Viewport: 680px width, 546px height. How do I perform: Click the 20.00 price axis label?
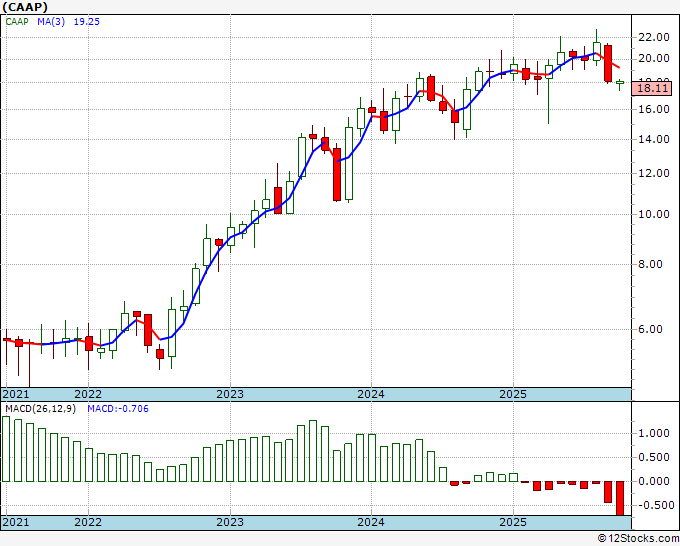pos(654,59)
